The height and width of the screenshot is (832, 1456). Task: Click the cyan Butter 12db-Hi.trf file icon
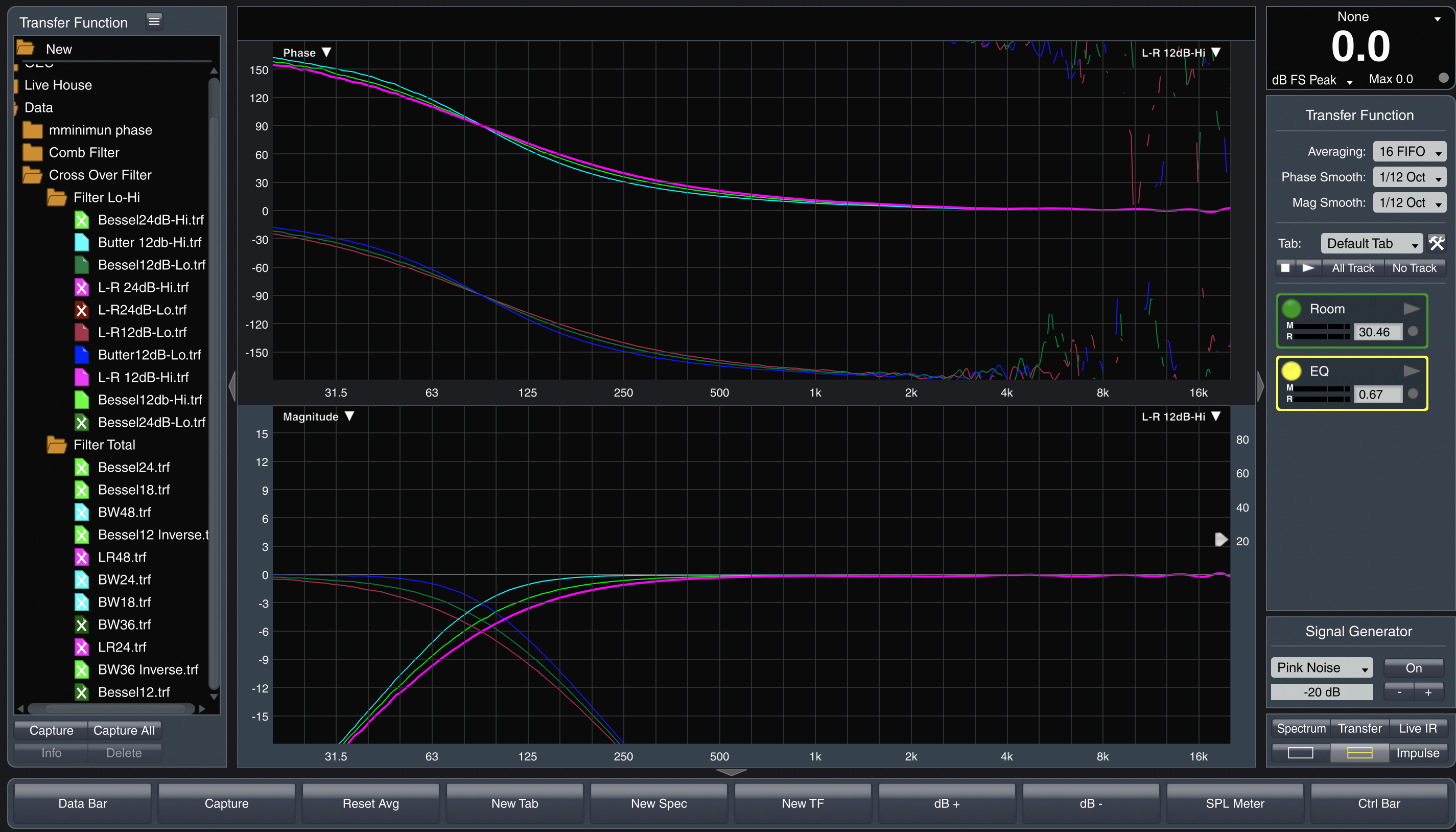pos(82,242)
